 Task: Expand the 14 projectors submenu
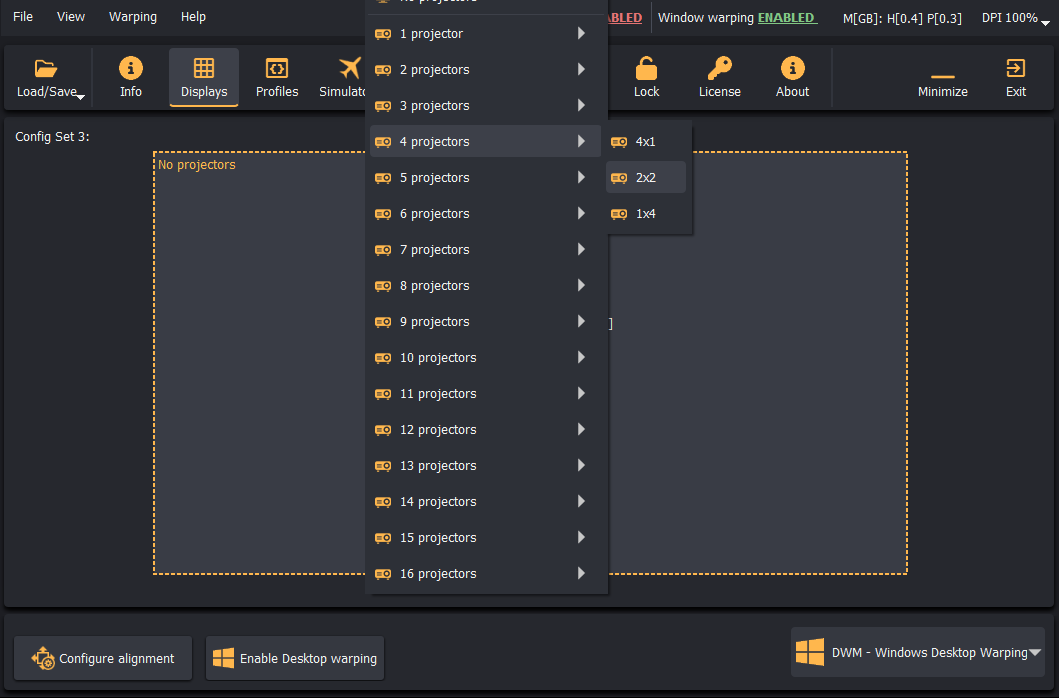(x=486, y=502)
